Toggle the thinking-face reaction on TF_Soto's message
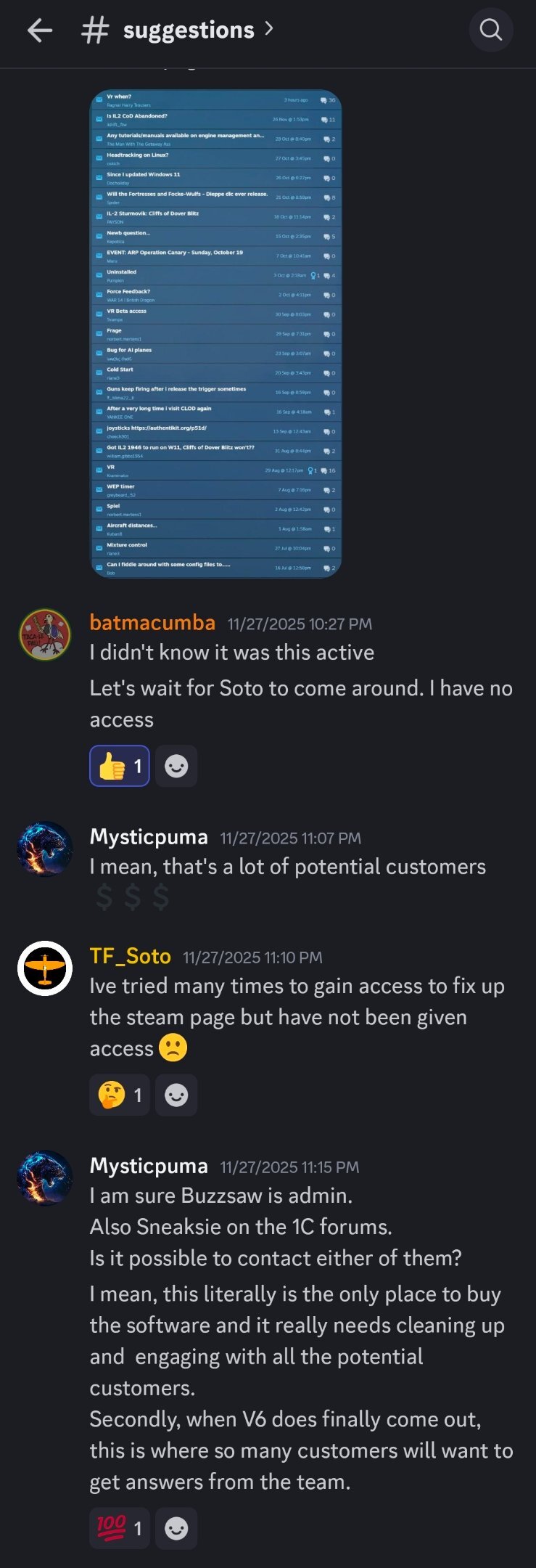Image resolution: width=536 pixels, height=1568 pixels. coord(119,1095)
